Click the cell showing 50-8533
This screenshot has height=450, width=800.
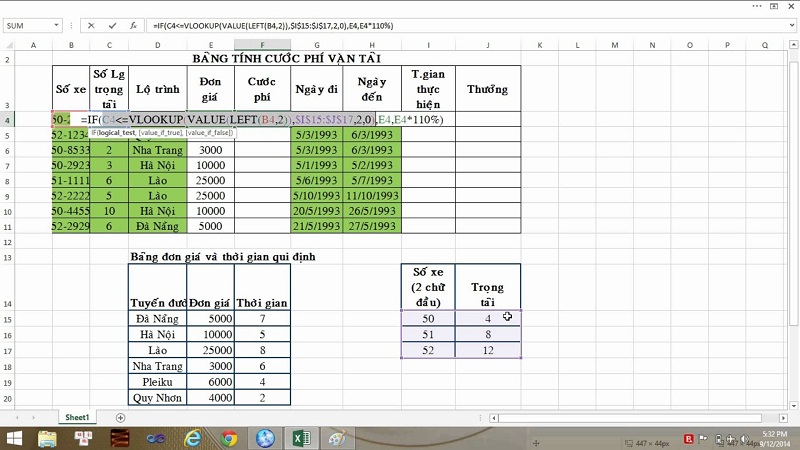[x=71, y=150]
